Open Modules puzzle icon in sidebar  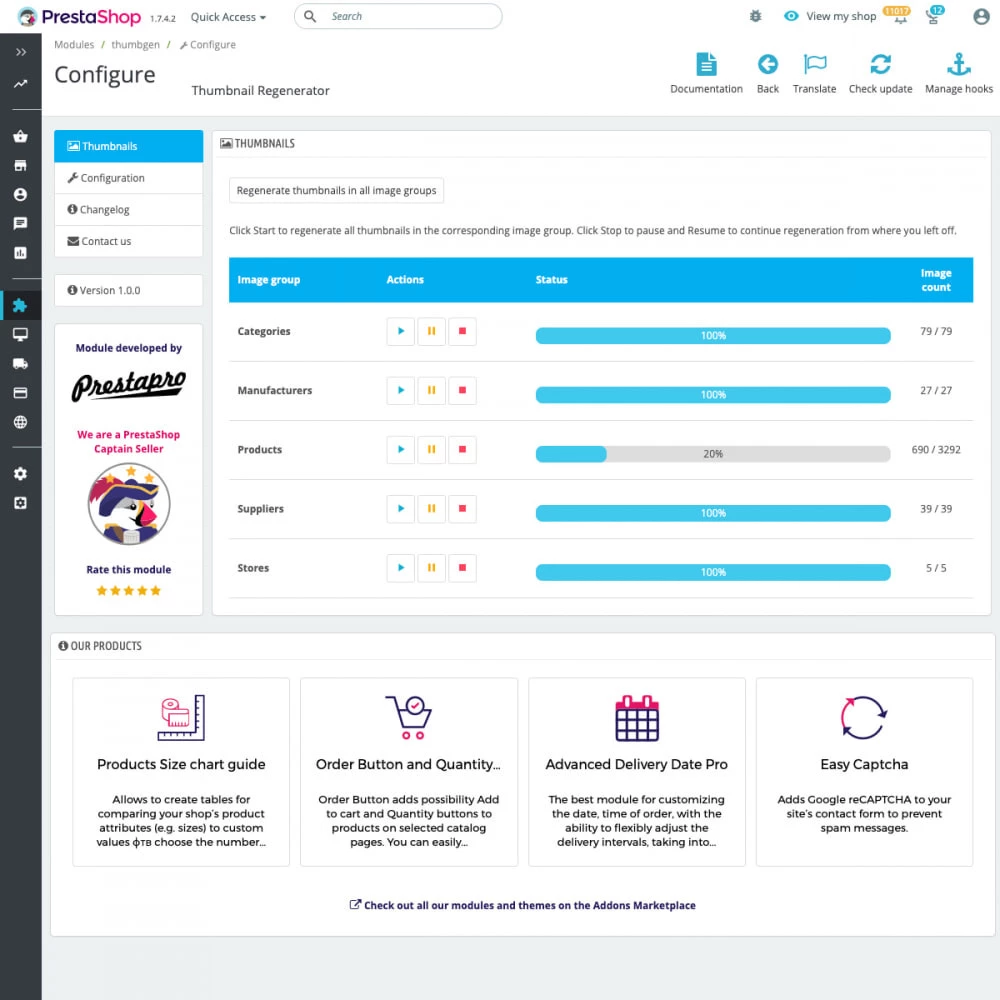(20, 305)
